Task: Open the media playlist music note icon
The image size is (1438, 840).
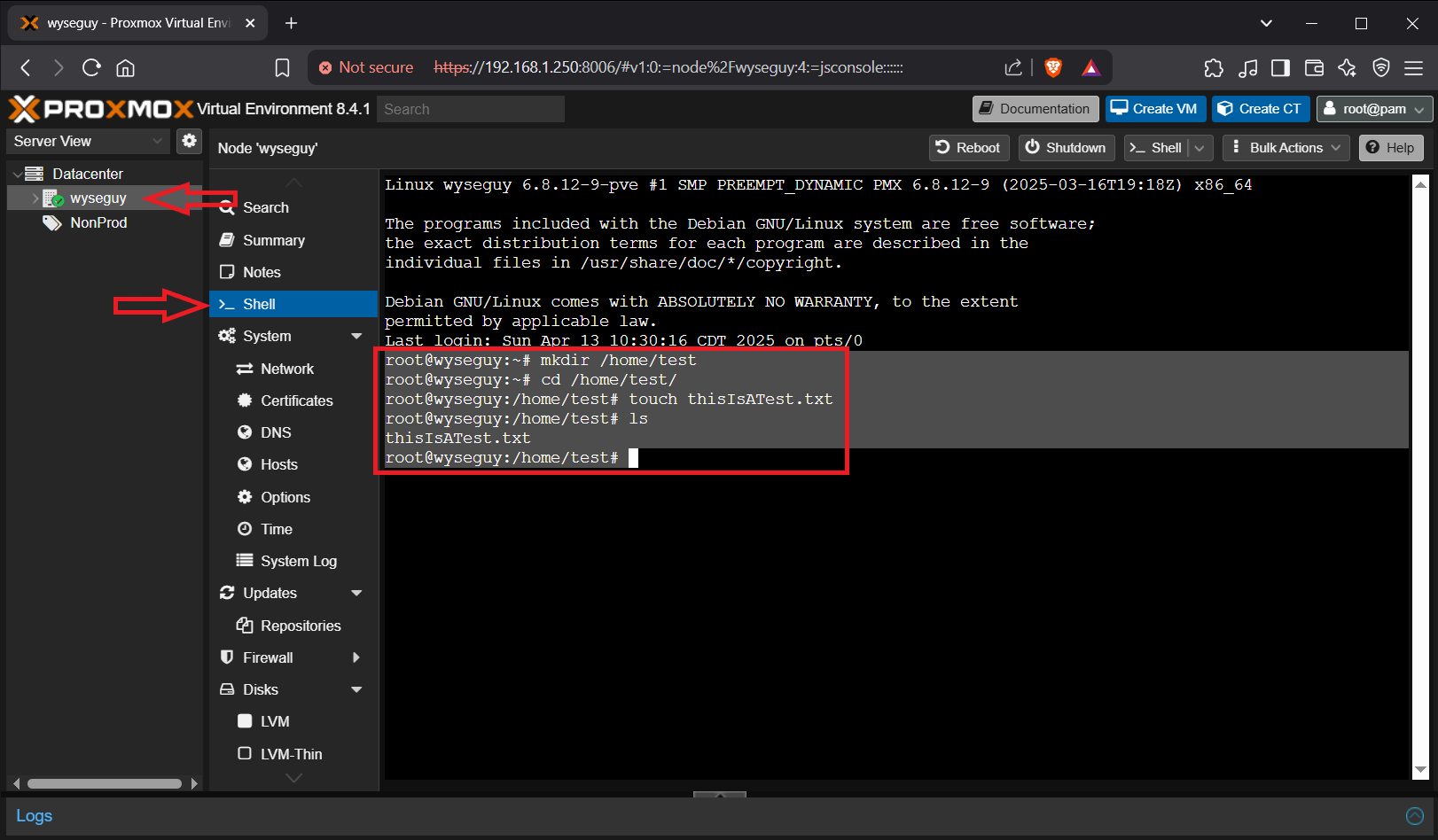Action: click(x=1247, y=67)
